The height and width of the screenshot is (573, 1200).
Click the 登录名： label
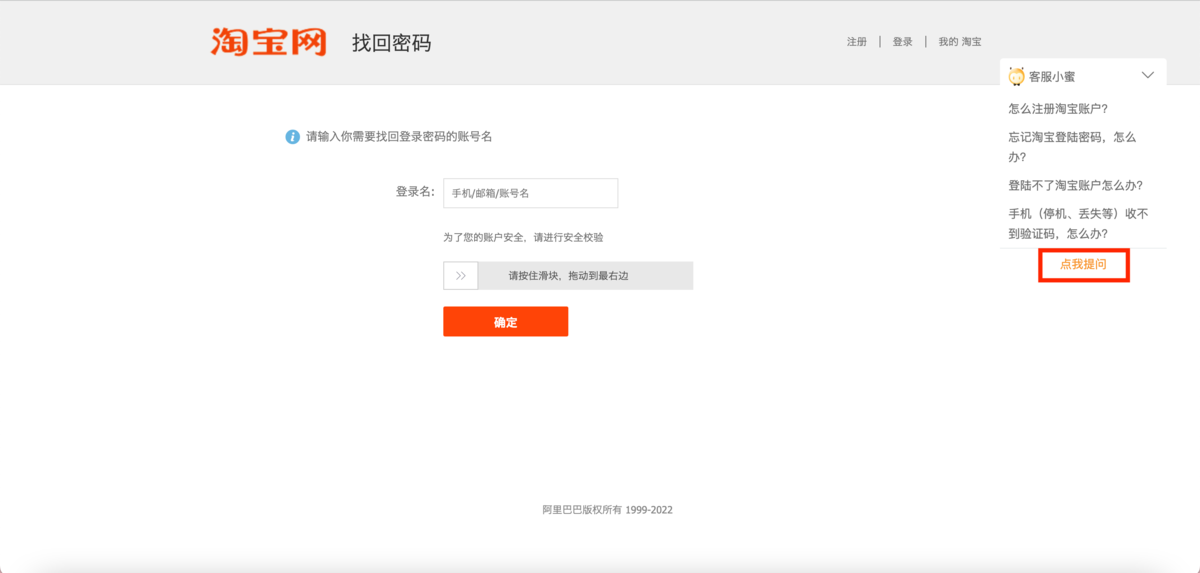[x=415, y=192]
